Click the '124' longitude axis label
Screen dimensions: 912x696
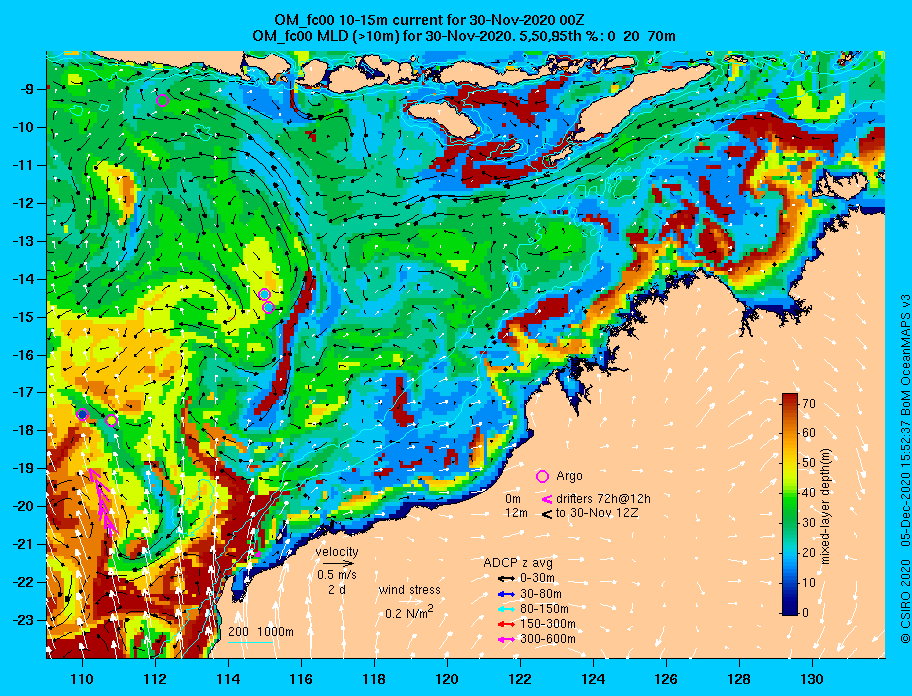tap(593, 679)
